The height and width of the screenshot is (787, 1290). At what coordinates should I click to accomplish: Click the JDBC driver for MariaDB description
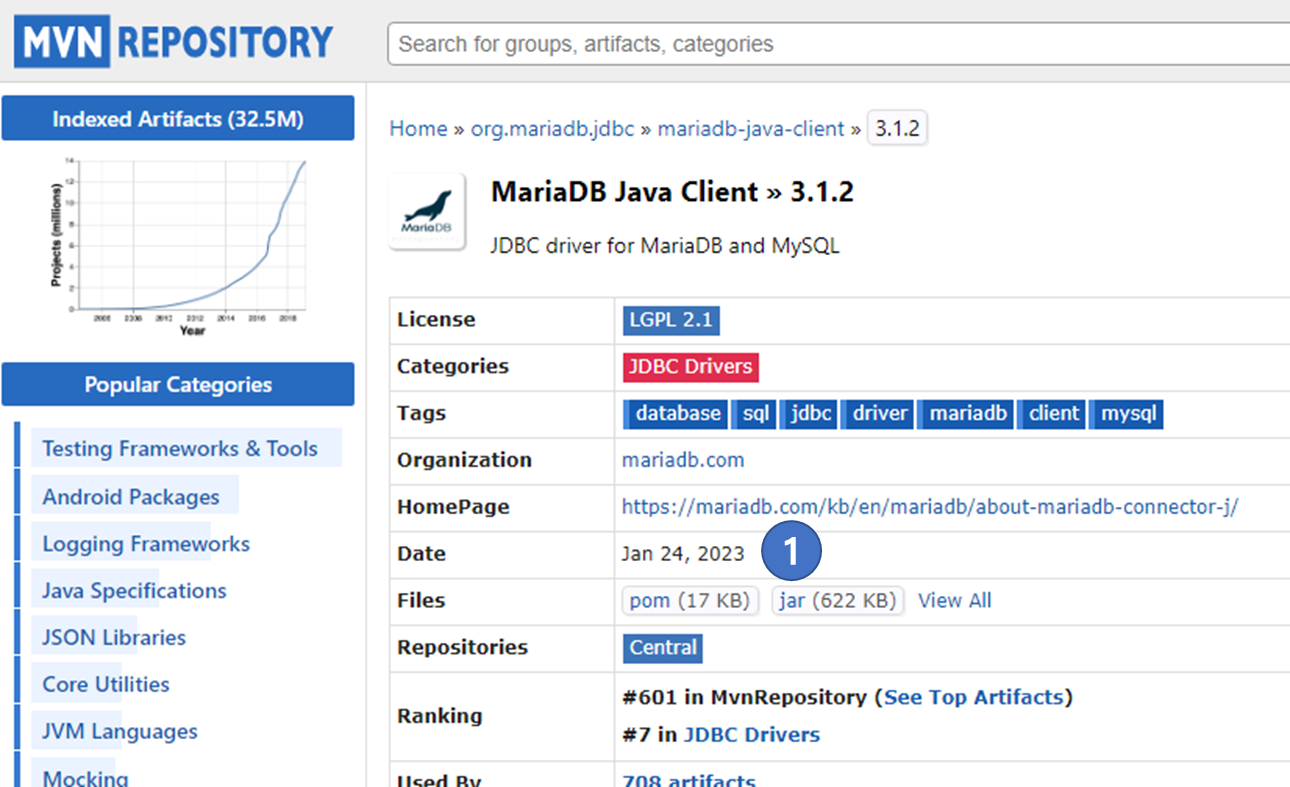(x=665, y=246)
